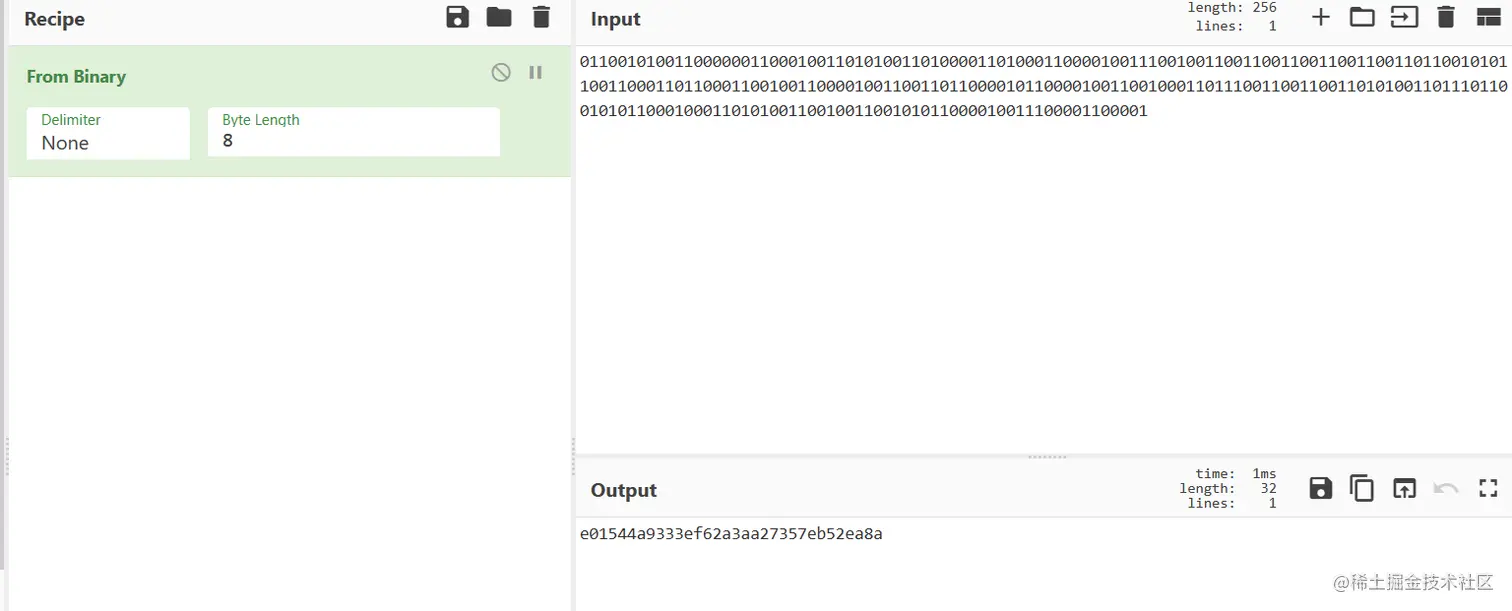Screen dimensions: 1512x611
Task: Disable the From Binary operation
Action: pos(501,72)
